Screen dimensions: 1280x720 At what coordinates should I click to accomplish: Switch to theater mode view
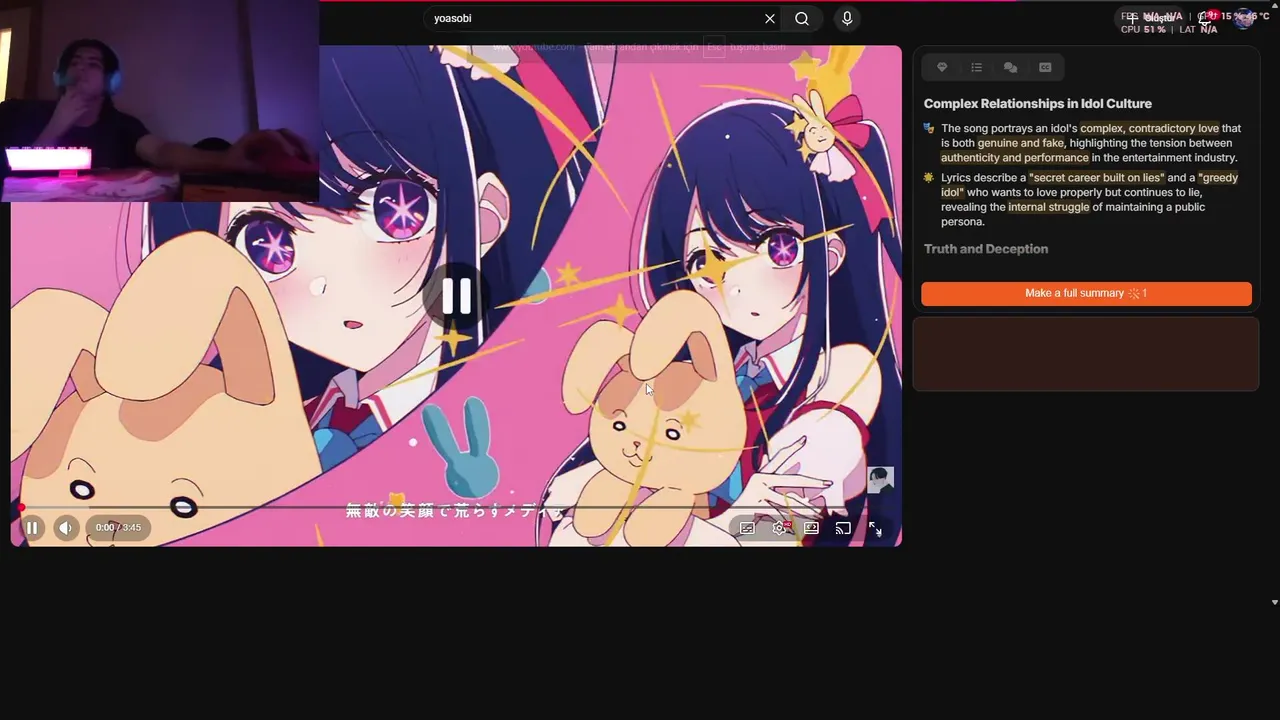tap(811, 528)
